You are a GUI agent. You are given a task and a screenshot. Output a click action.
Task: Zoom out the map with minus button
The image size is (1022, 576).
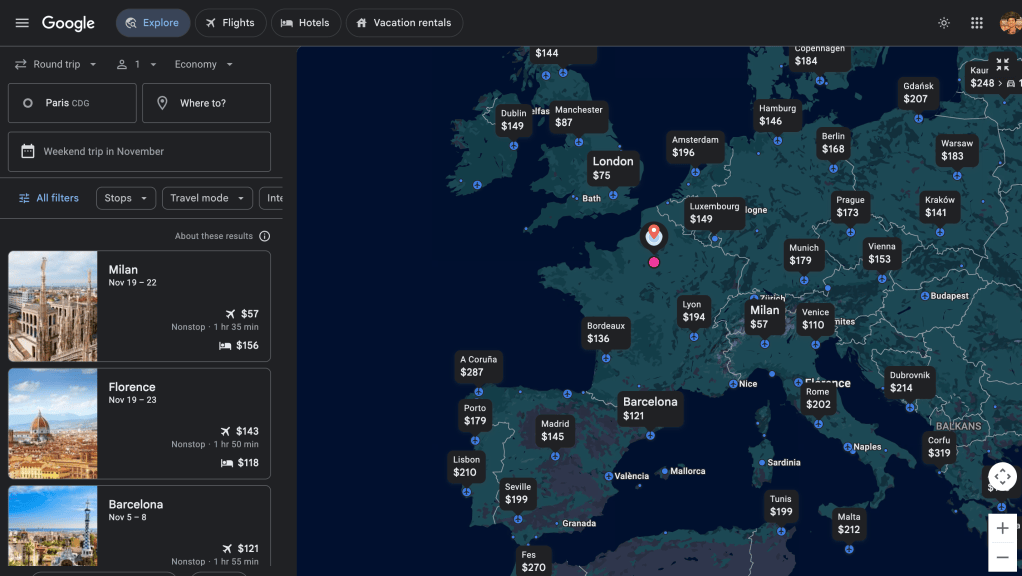click(x=1002, y=558)
